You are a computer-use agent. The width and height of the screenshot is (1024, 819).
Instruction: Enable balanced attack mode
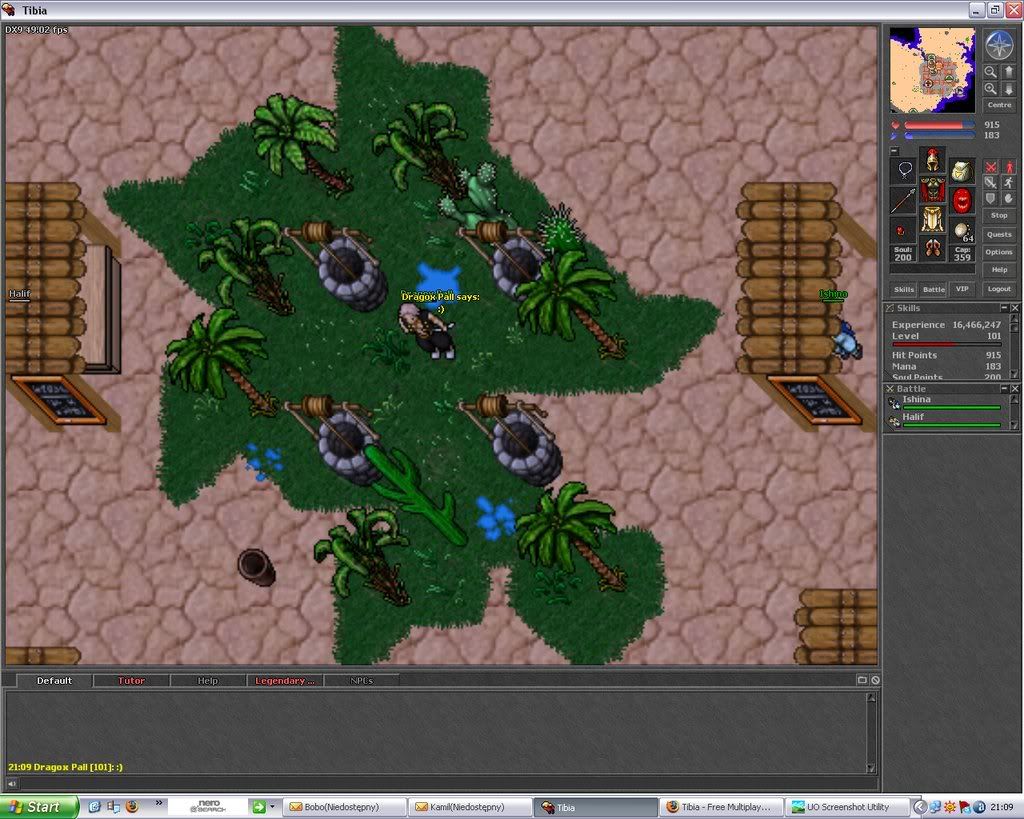tap(991, 183)
